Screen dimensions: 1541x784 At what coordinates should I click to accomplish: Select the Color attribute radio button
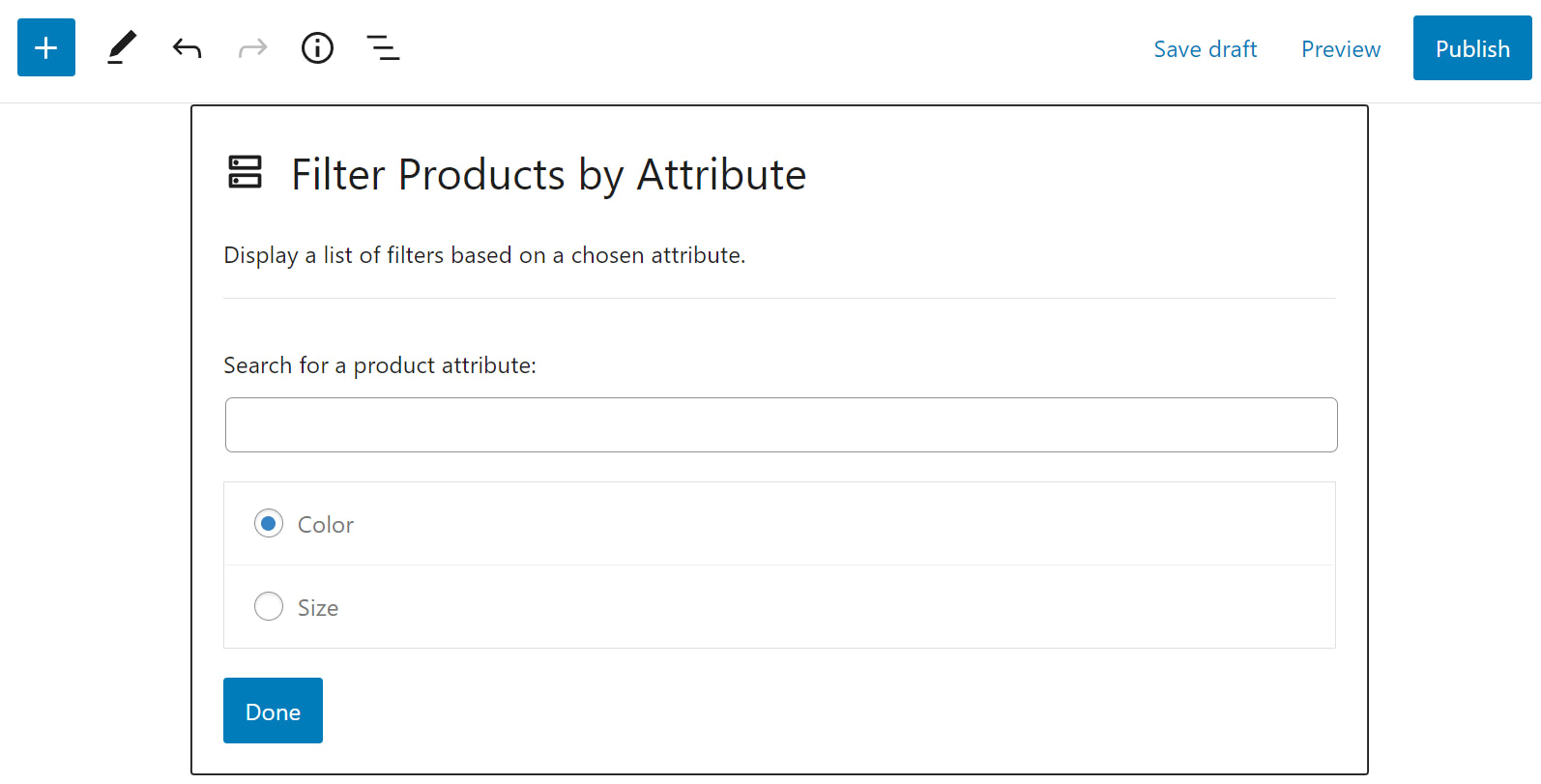coord(269,524)
